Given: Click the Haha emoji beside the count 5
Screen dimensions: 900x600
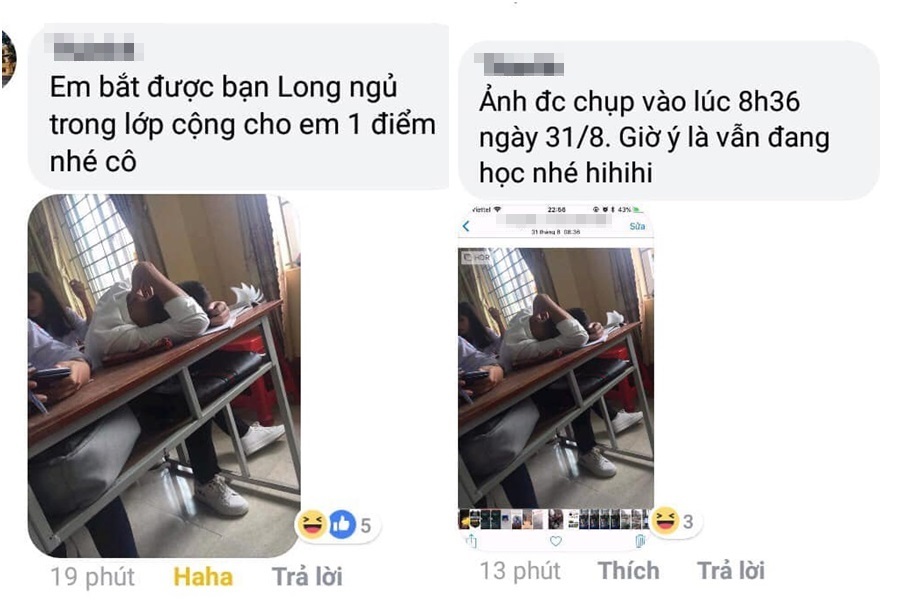Looking at the screenshot, I should [x=312, y=524].
